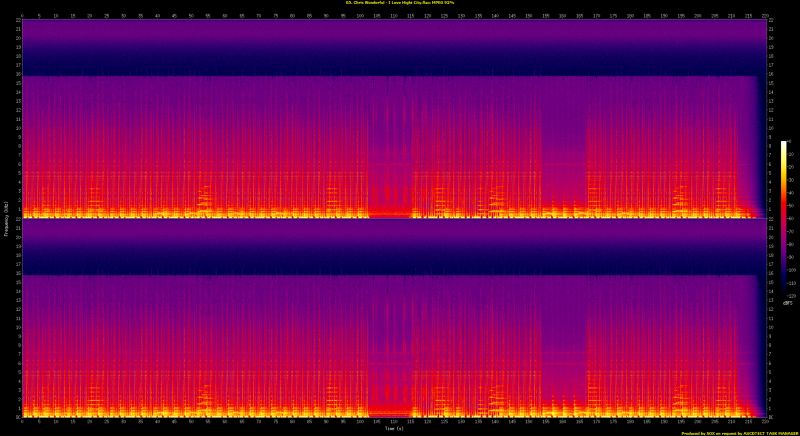Click the 220 tick on top time axis
Image resolution: width=800 pixels, height=436 pixels.
coord(764,15)
